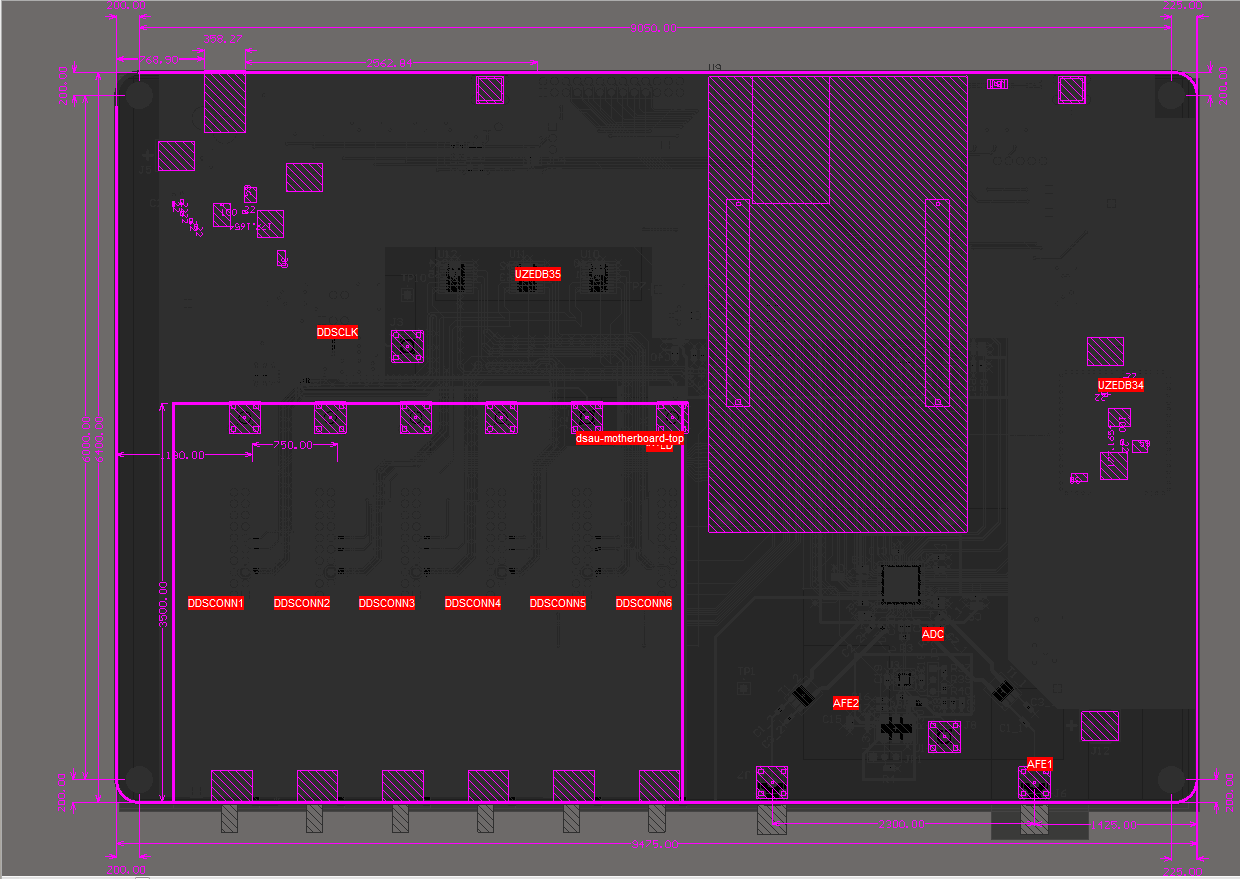The width and height of the screenshot is (1240, 879).
Task: Select the DDSCONN6 label
Action: click(644, 604)
